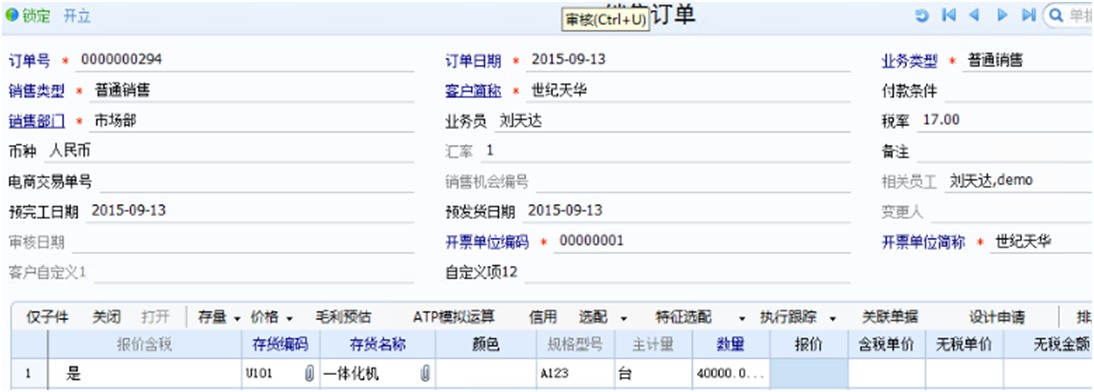
Task: Click 设计申请 in the toolbar
Action: coord(997,317)
